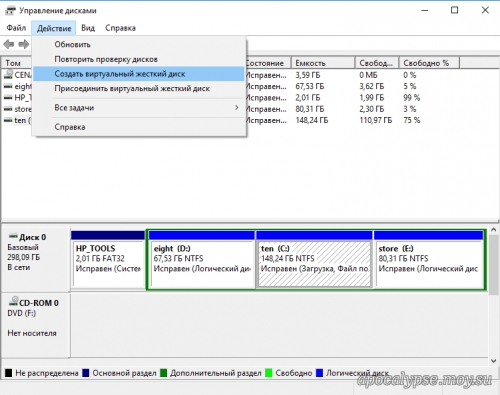Click the 80,31 ГБ capacity cell in the list
This screenshot has width=500, height=395.
click(309, 109)
